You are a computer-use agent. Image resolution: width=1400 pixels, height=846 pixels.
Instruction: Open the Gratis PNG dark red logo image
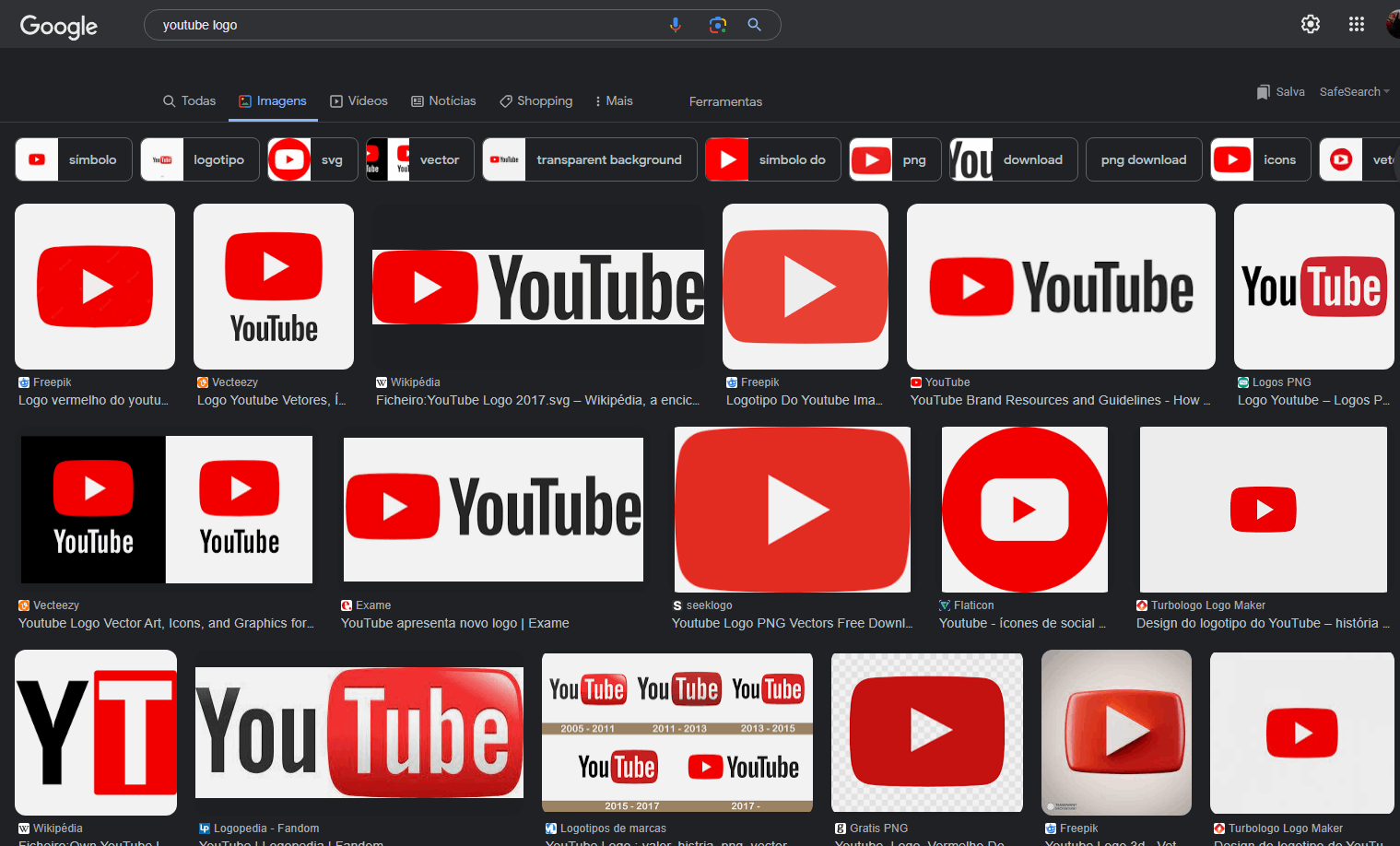click(927, 733)
